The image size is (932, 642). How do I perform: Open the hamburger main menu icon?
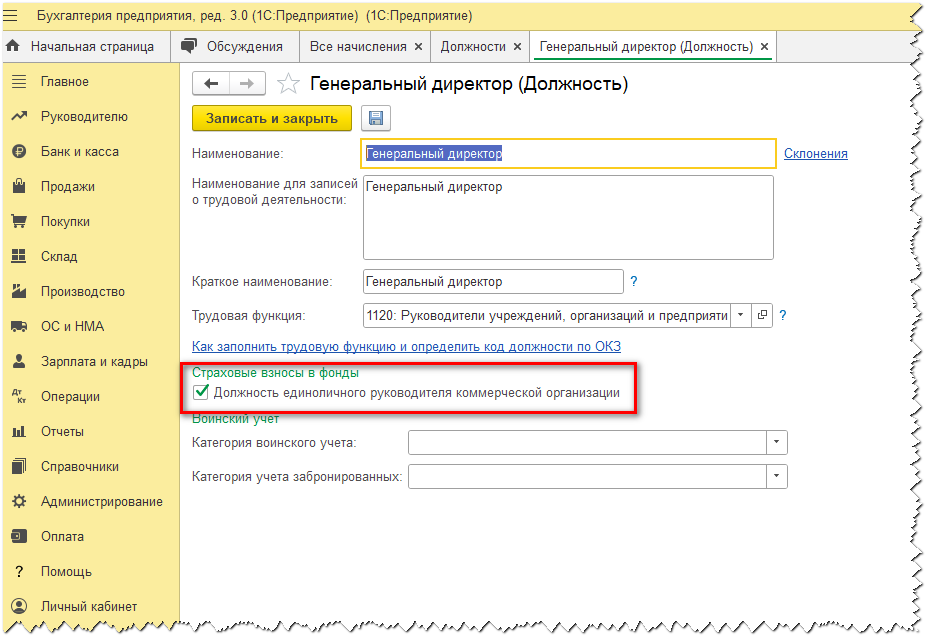11,15
